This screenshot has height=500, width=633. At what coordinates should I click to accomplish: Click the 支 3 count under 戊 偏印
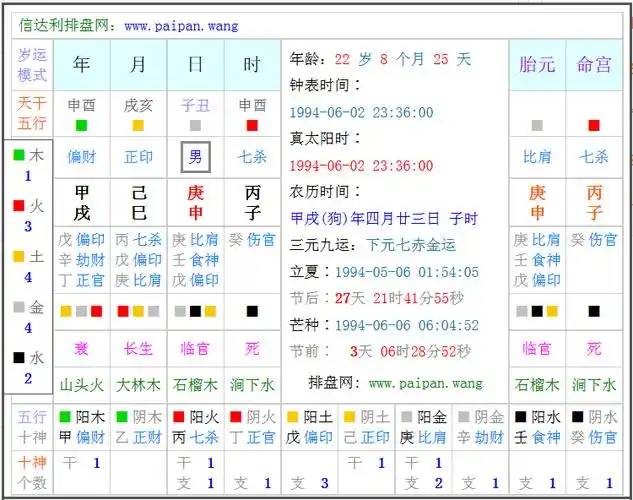[310, 483]
